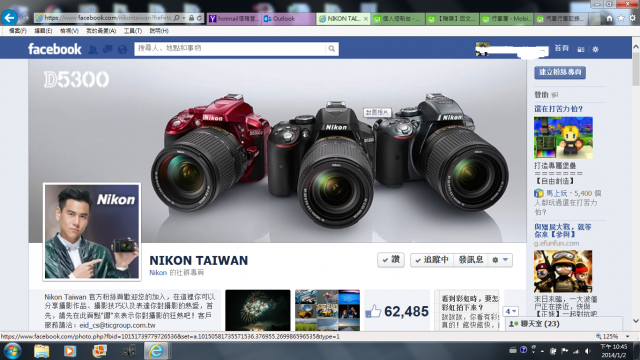Viewport: 640px width, 360px height.
Task: Click the 62,485 likes count
Action: [x=407, y=312]
